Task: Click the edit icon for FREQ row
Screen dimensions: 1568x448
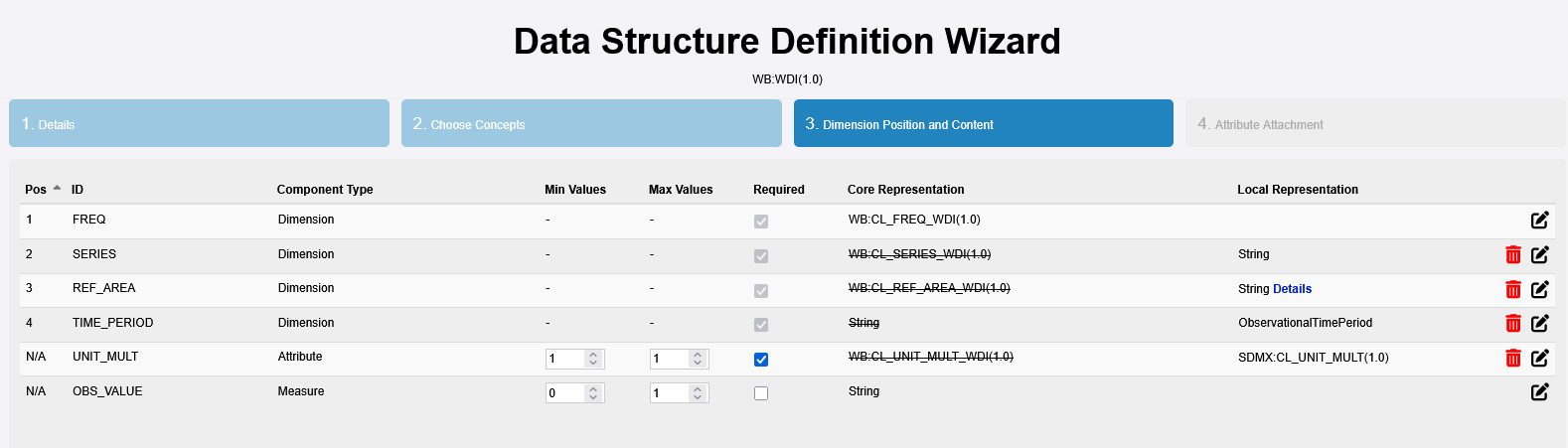Action: click(x=1539, y=221)
